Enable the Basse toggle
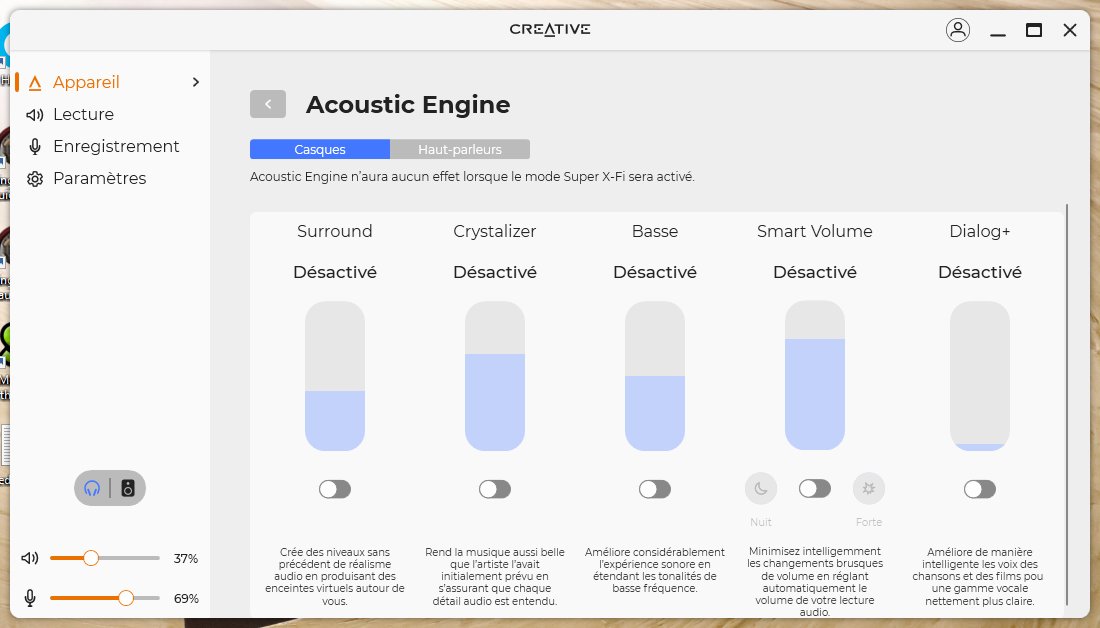Image resolution: width=1100 pixels, height=628 pixels. tap(655, 489)
